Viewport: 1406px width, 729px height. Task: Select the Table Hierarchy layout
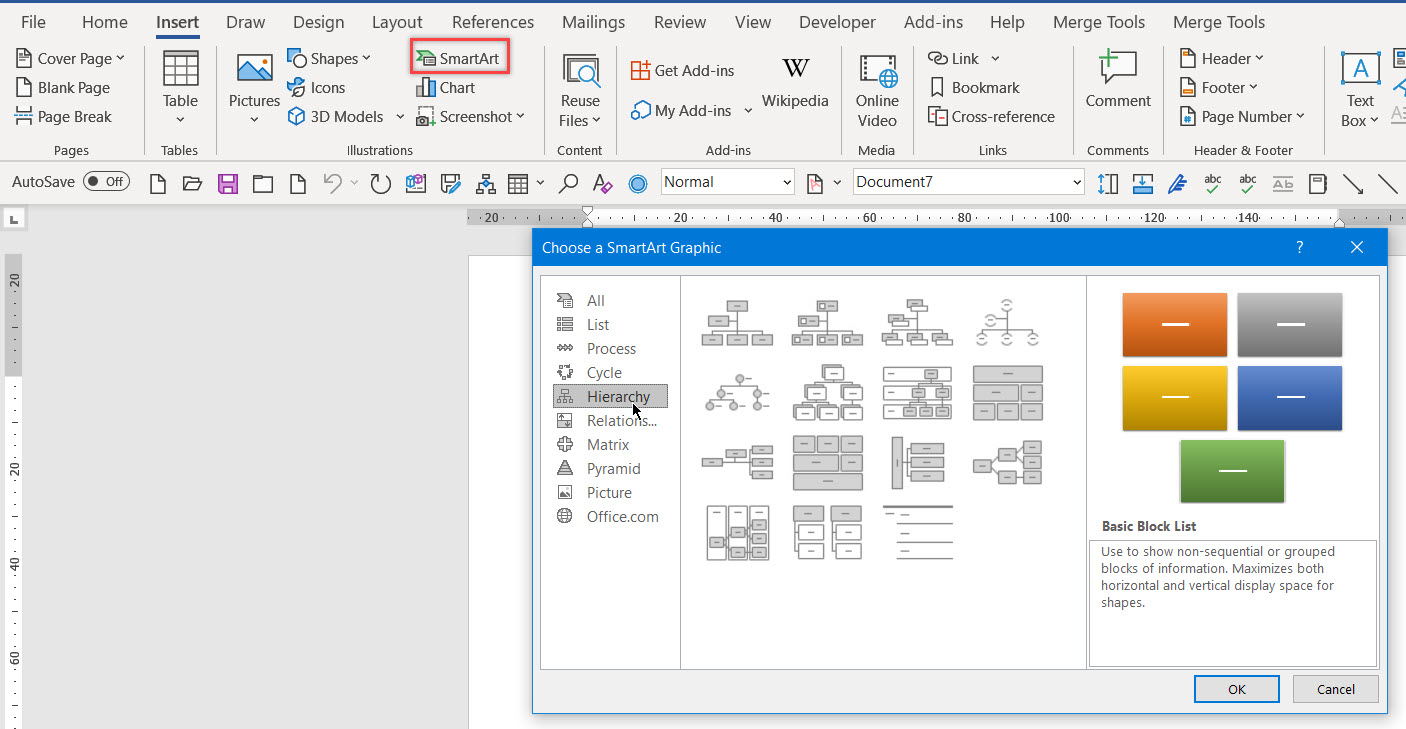point(1008,392)
